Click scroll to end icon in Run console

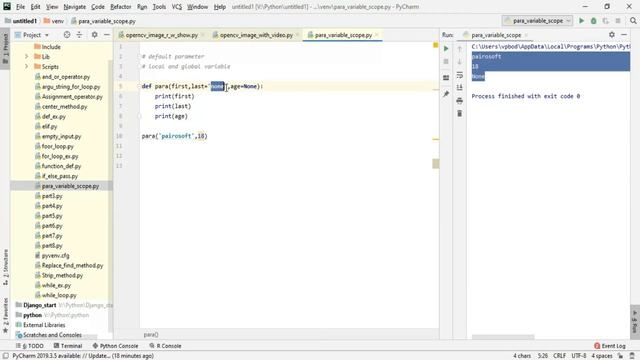460,87
